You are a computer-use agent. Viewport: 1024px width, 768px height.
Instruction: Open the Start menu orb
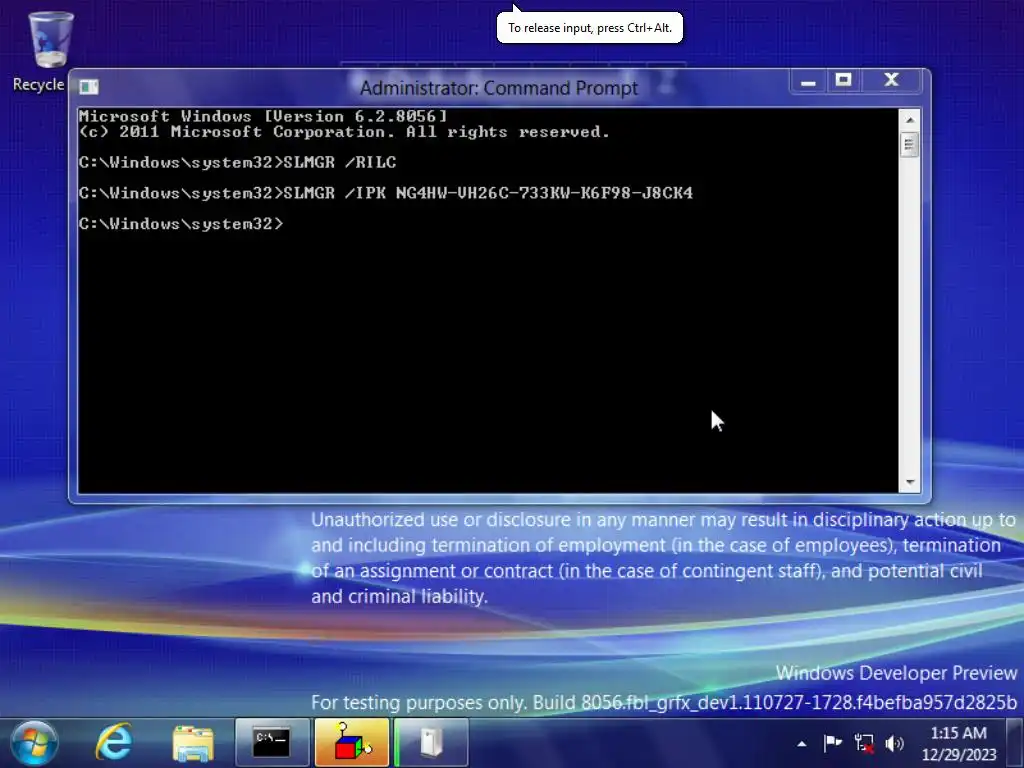coord(34,743)
